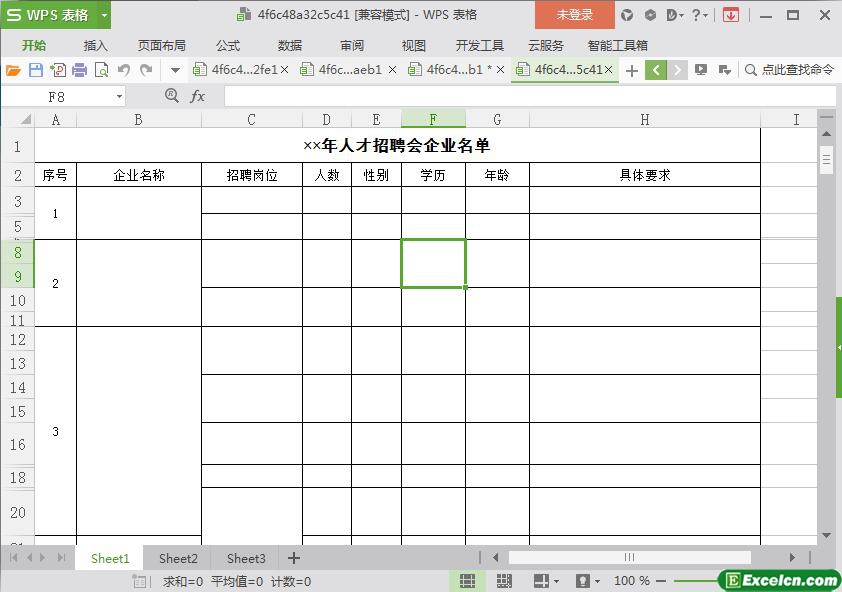The height and width of the screenshot is (592, 842).
Task: Click the fx insert function icon
Action: click(198, 97)
